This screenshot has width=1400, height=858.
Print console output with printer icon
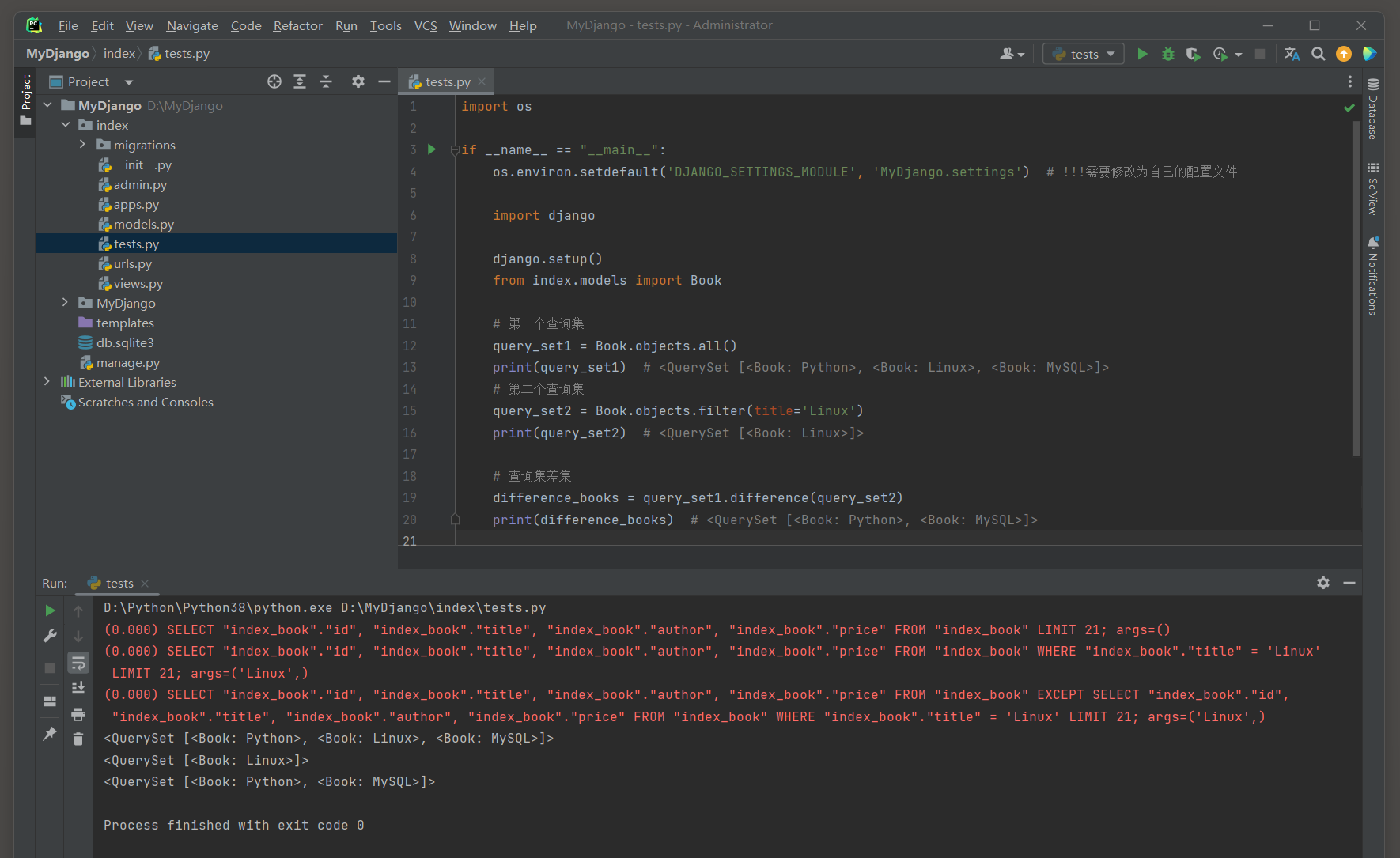pyautogui.click(x=78, y=714)
